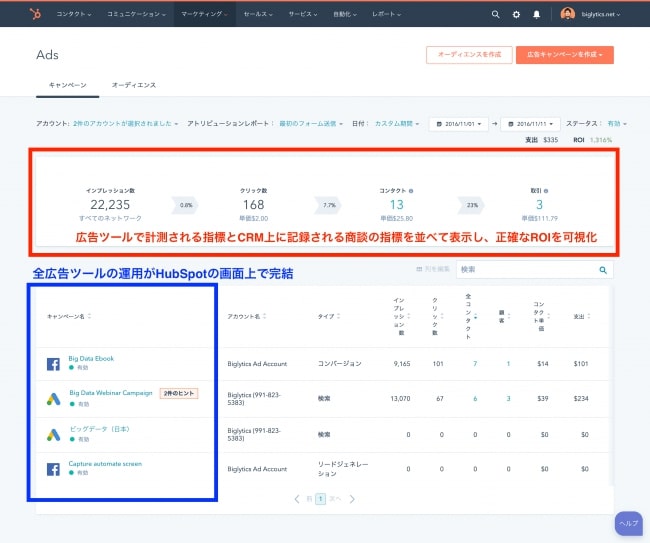Open 自動化 menu
Screen dimensions: 650x543
point(345,14)
